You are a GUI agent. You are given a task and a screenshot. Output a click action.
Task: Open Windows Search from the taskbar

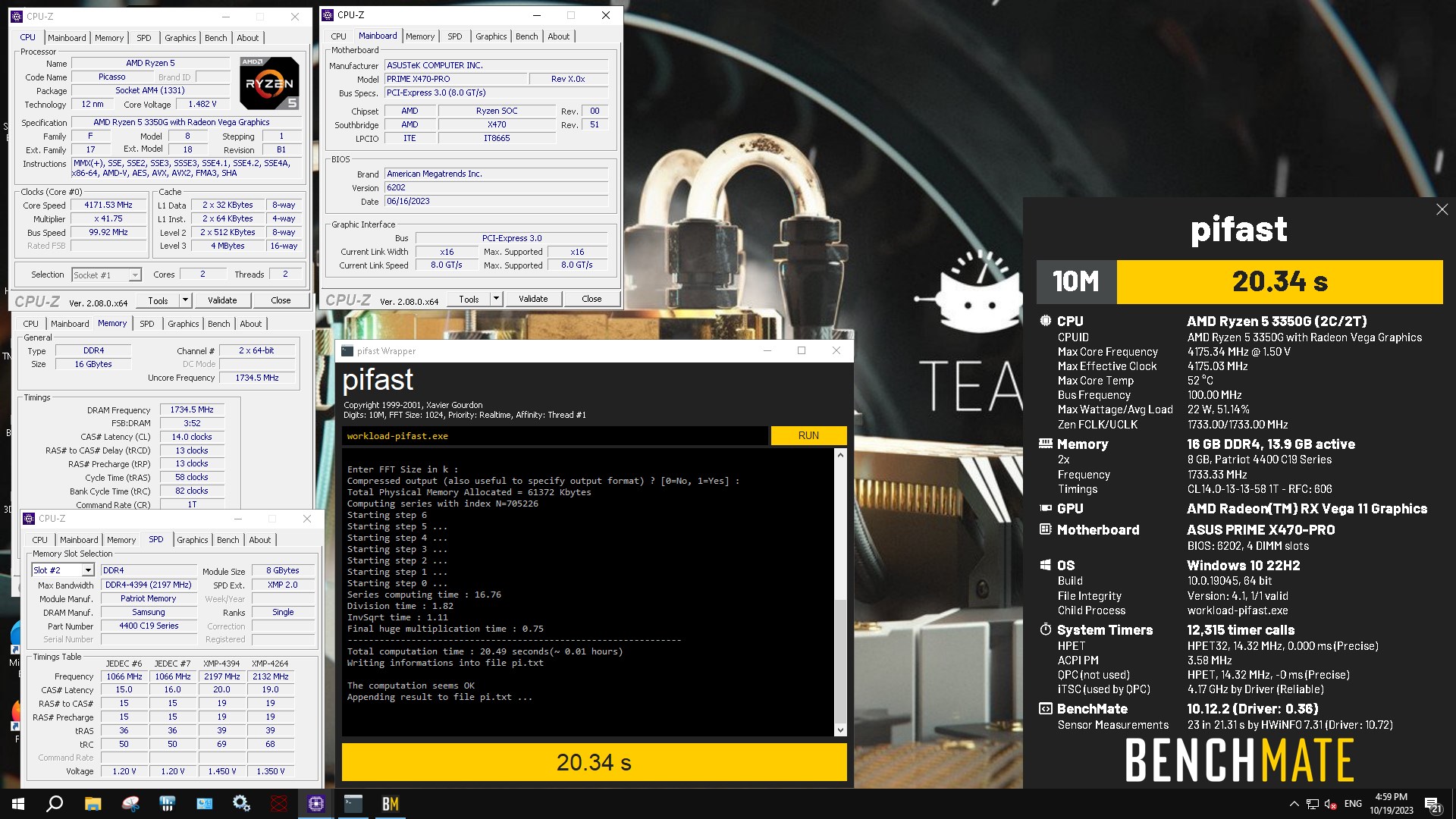click(x=55, y=804)
